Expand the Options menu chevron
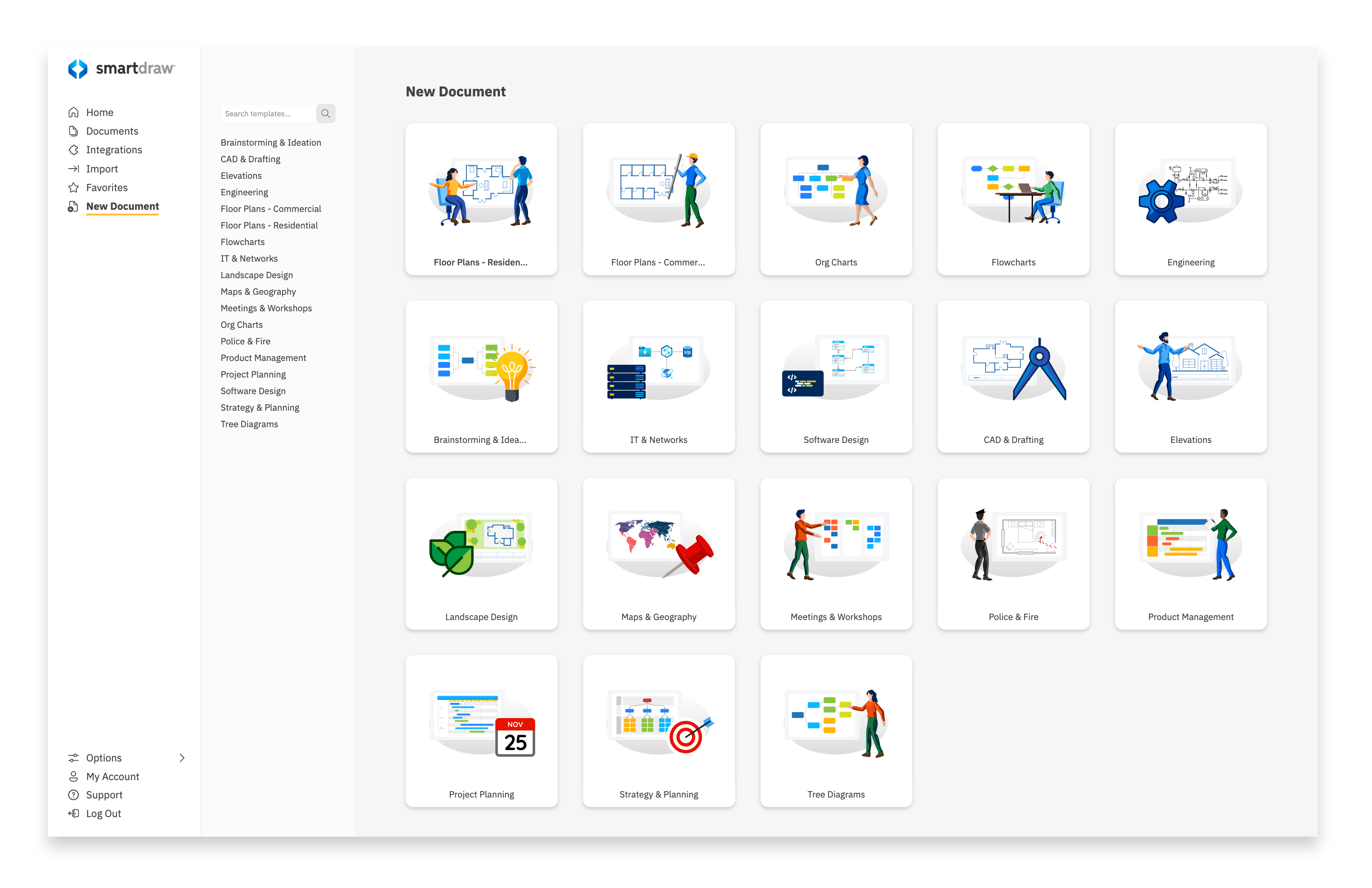The height and width of the screenshot is (888, 1372). point(183,758)
